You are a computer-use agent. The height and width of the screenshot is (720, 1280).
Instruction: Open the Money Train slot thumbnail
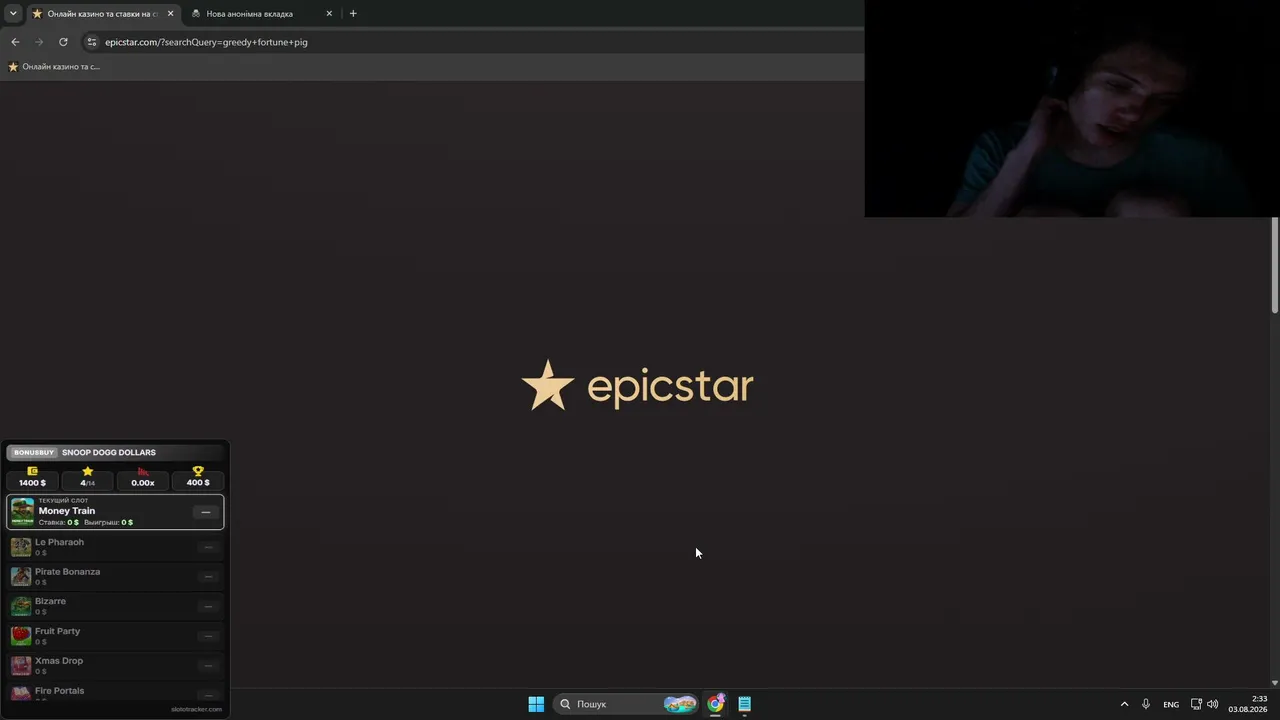pyautogui.click(x=22, y=511)
